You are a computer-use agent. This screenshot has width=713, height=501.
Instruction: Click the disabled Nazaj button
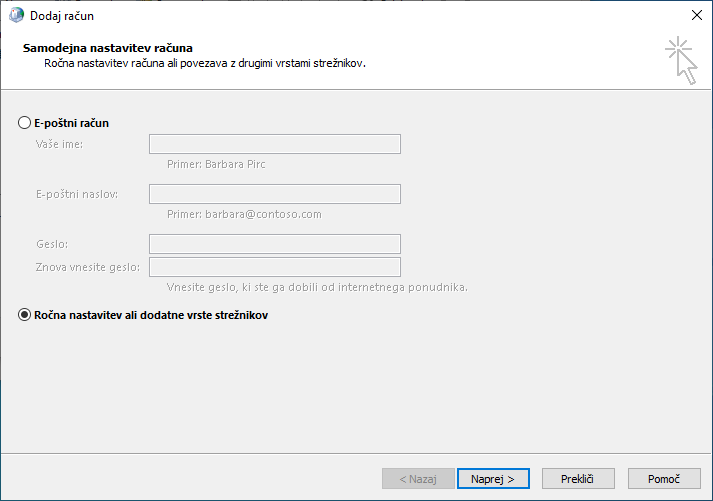[418, 479]
